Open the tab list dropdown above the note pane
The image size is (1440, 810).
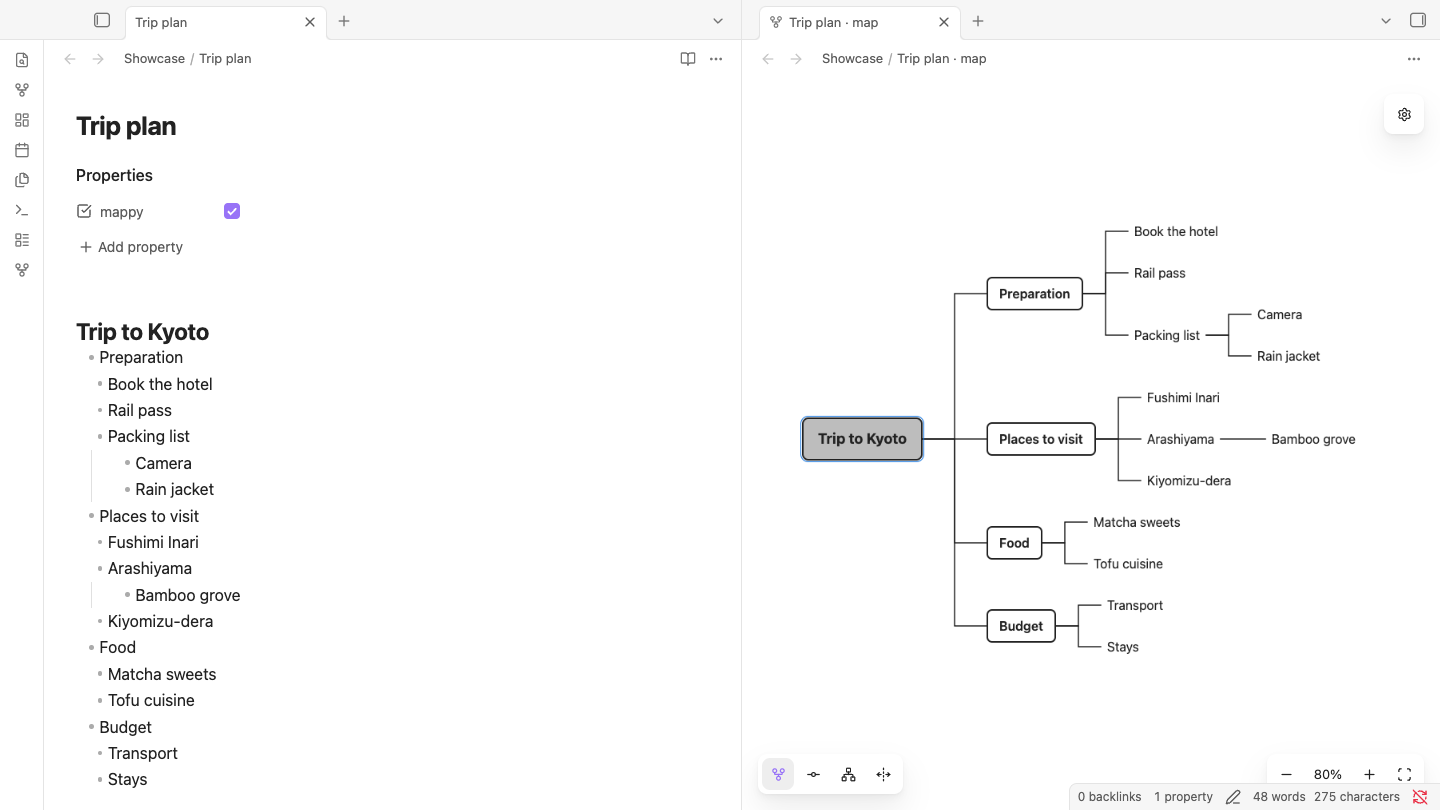(x=718, y=21)
